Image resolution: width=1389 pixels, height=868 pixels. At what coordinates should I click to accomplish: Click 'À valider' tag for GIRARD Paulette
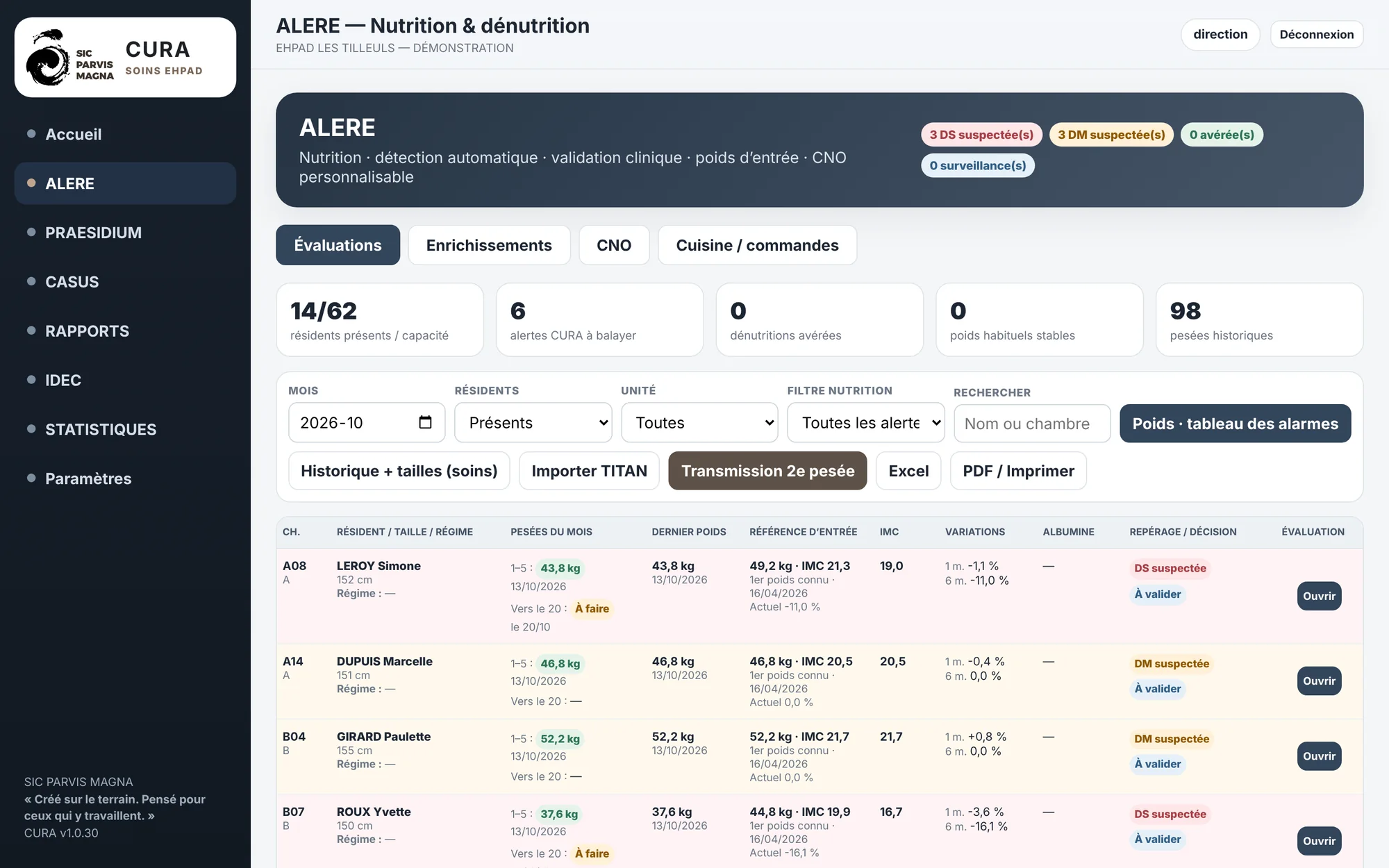pyautogui.click(x=1157, y=765)
